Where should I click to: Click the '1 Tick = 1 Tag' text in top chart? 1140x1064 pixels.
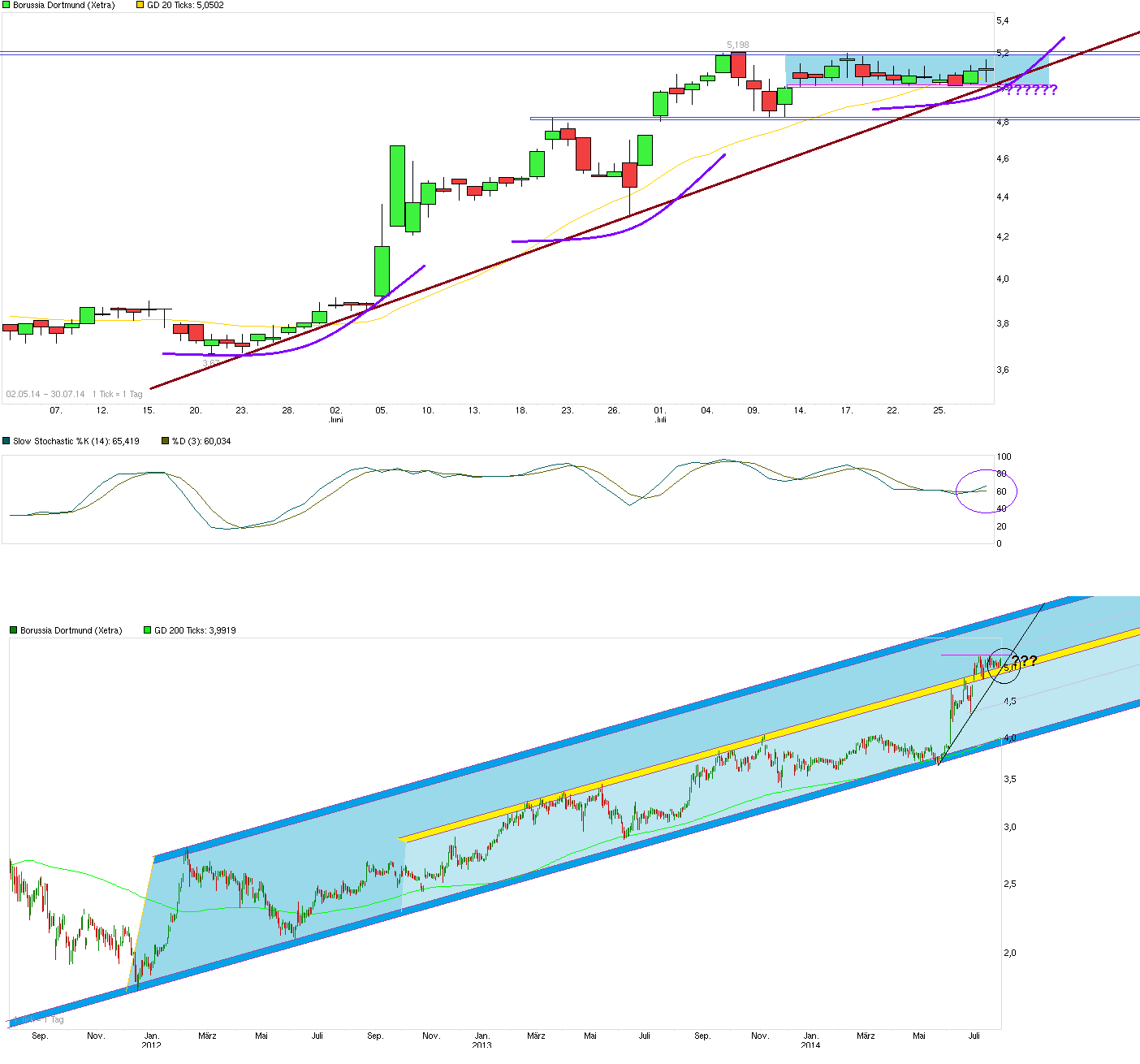coord(117,394)
